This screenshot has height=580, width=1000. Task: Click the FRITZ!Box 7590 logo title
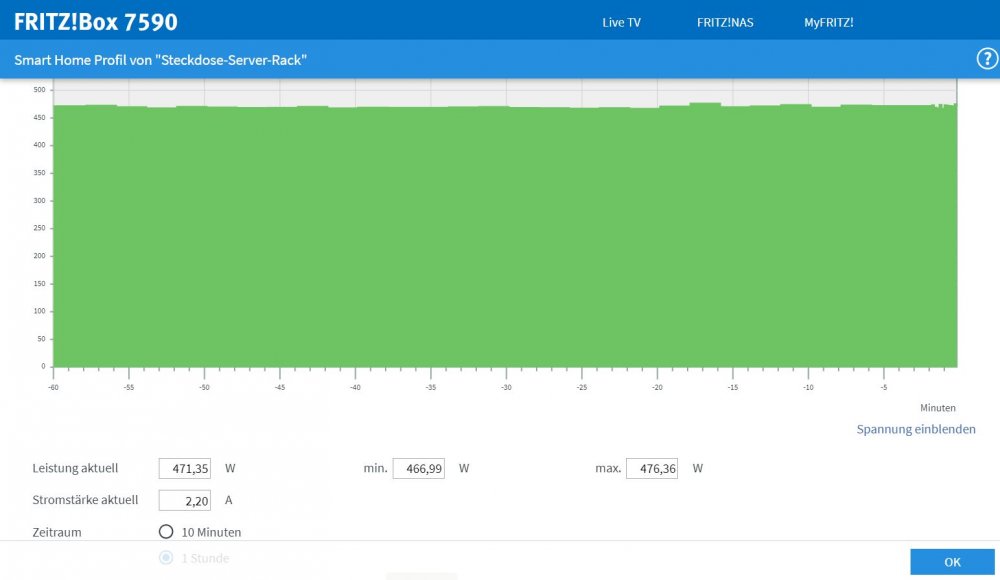click(x=96, y=22)
